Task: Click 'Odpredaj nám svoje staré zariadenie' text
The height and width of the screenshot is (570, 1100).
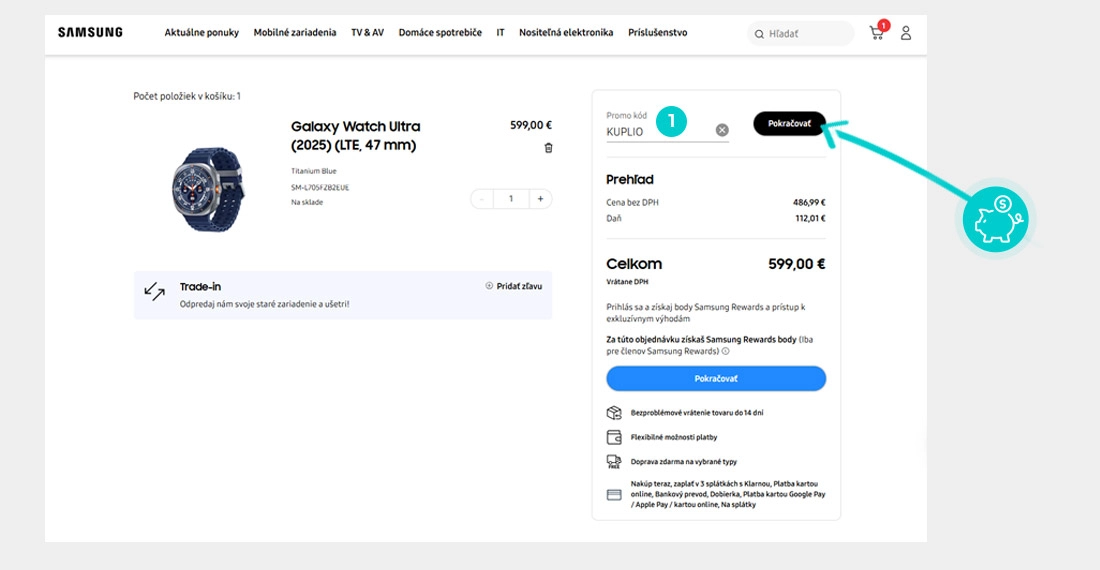Action: [264, 304]
